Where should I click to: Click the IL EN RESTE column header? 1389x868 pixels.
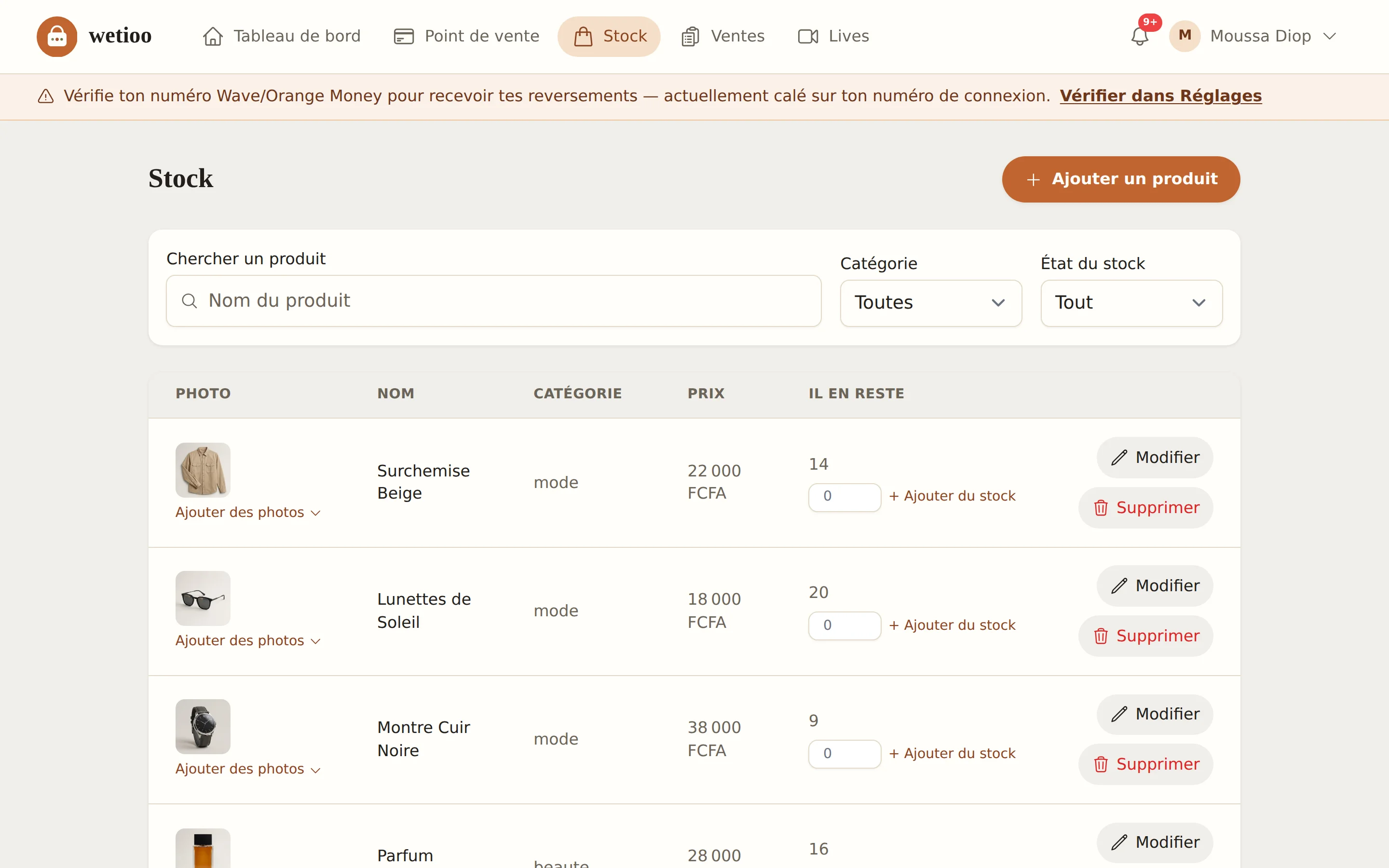tap(856, 394)
